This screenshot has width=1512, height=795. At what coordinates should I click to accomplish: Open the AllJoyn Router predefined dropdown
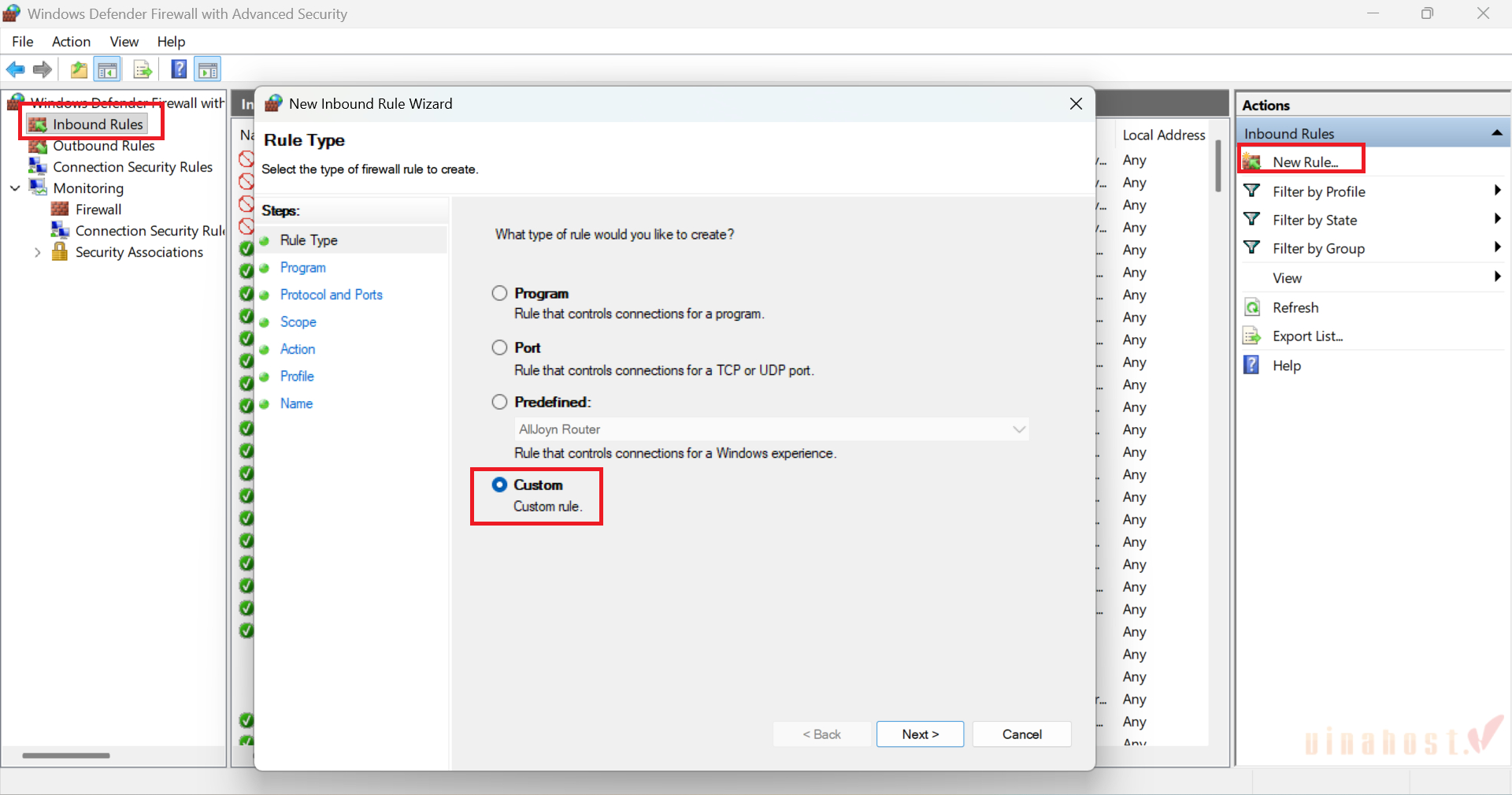point(772,429)
